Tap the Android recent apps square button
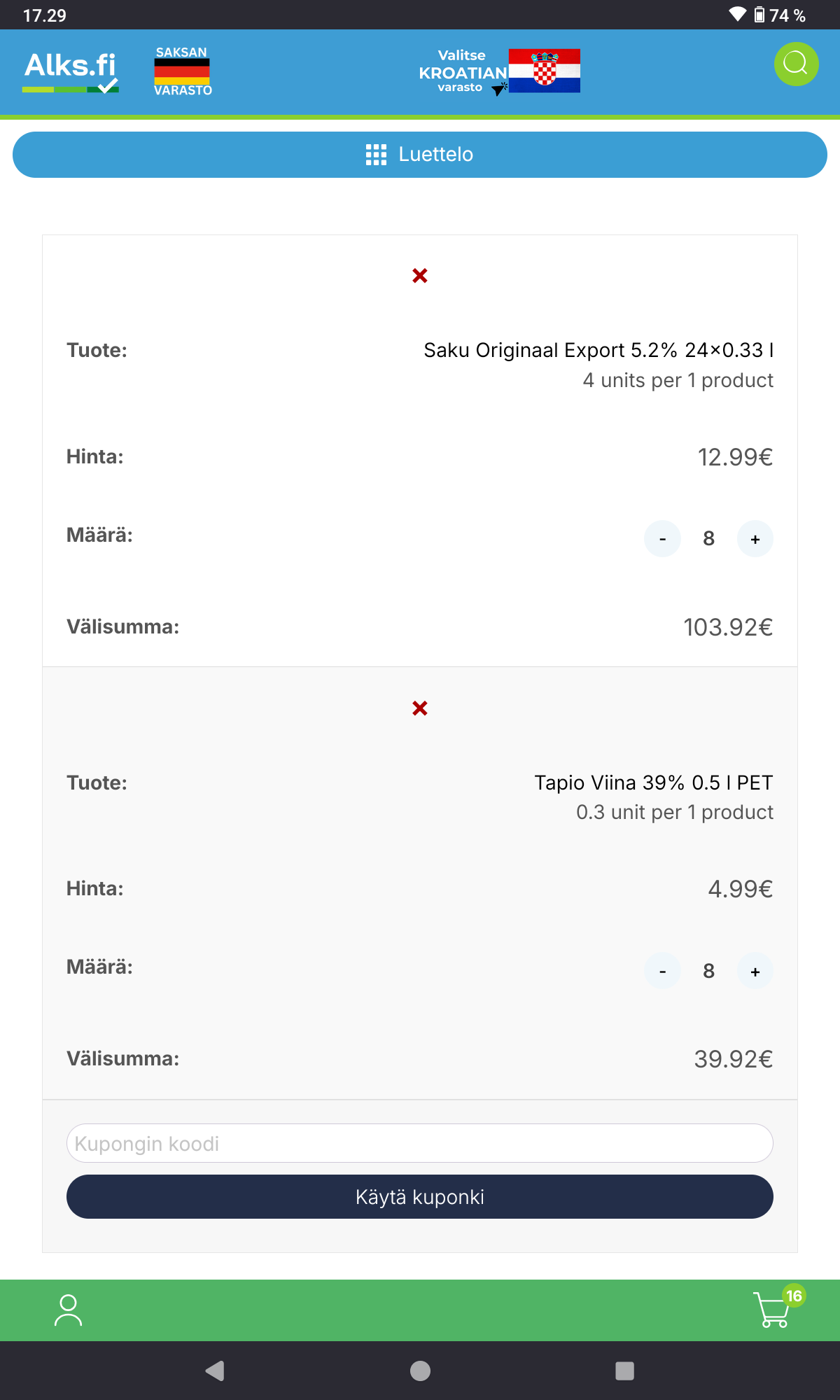Image resolution: width=840 pixels, height=1400 pixels. pos(624,1371)
